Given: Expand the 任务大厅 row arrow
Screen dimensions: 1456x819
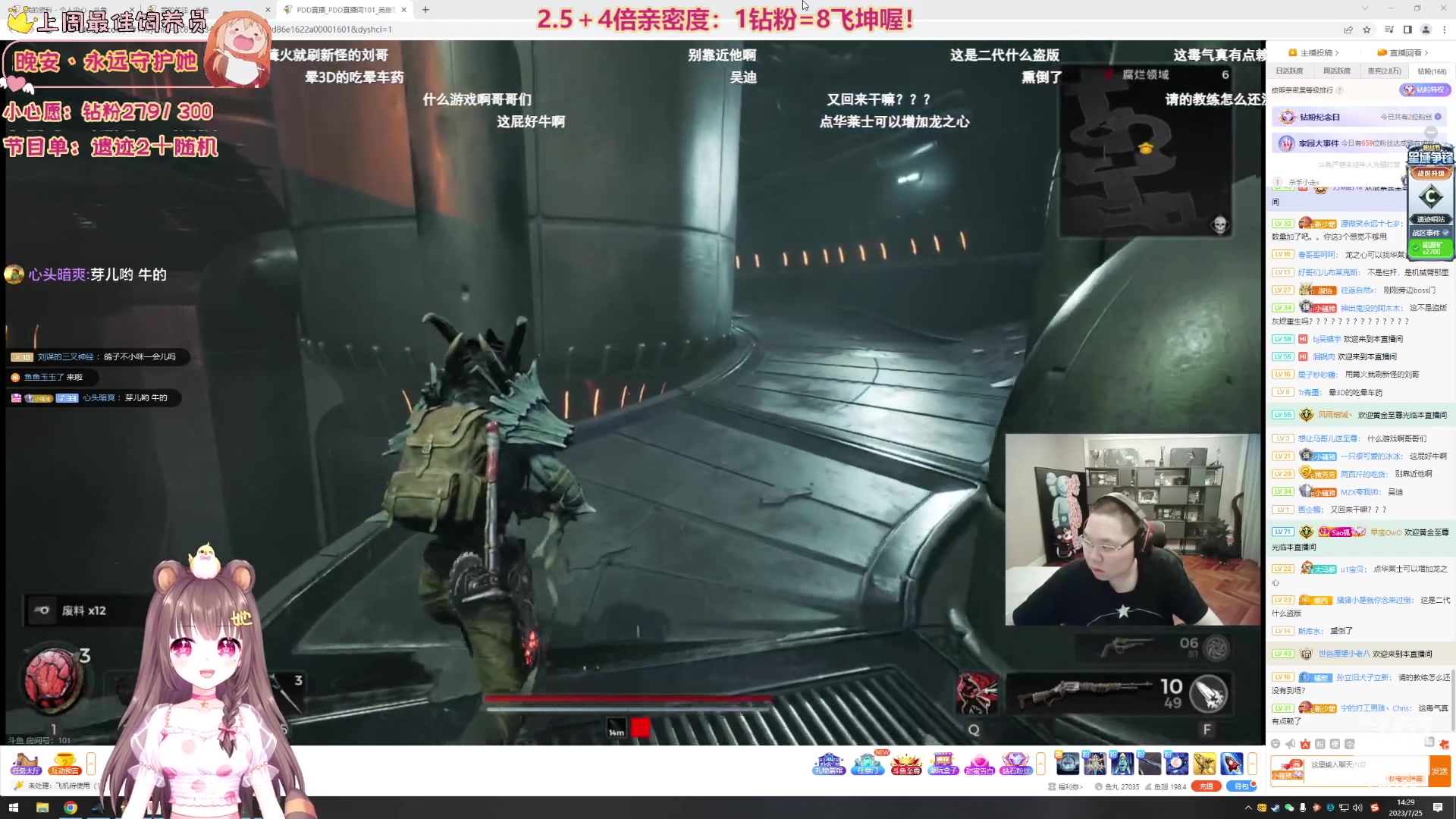Looking at the screenshot, I should click(x=91, y=763).
